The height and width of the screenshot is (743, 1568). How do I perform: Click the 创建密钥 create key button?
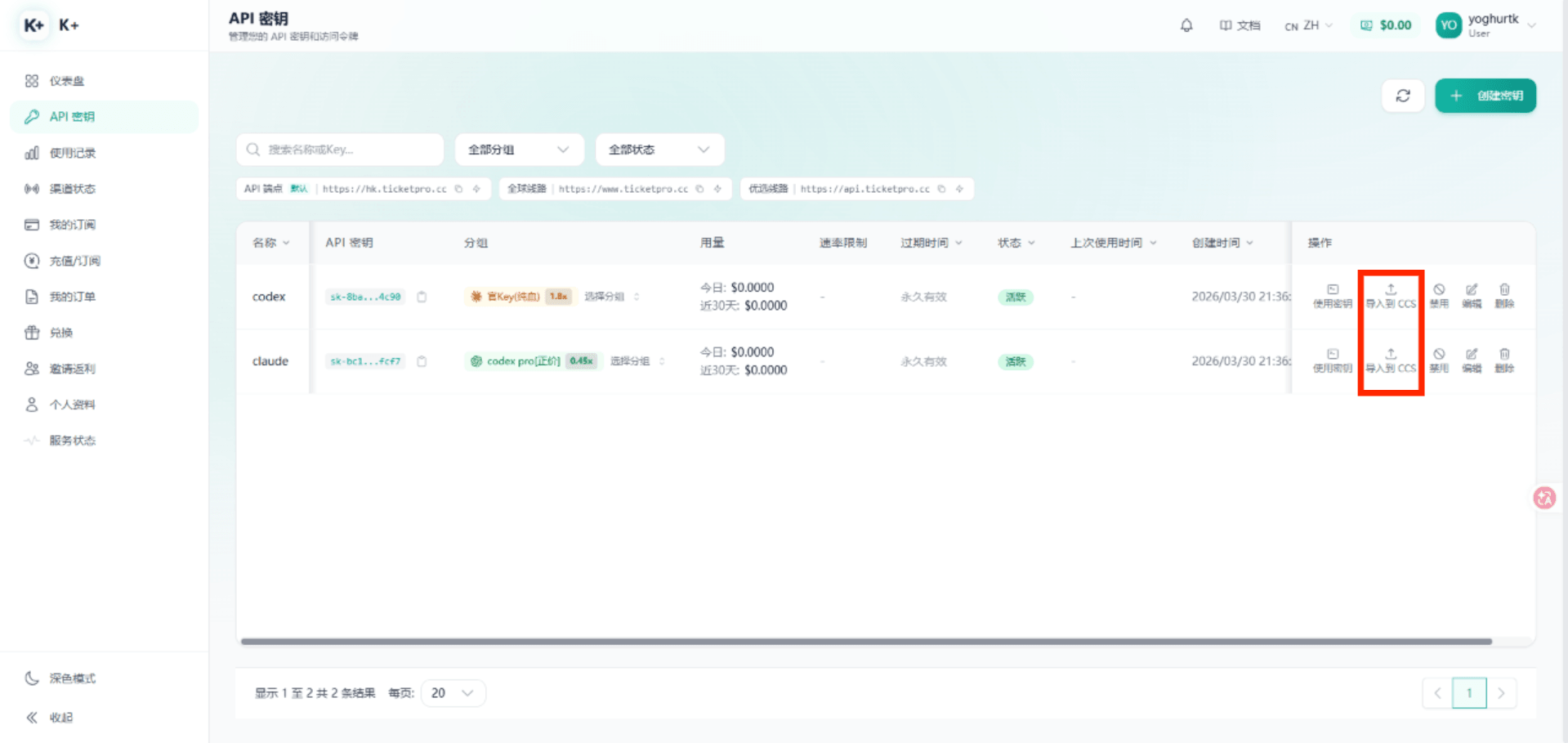1485,96
